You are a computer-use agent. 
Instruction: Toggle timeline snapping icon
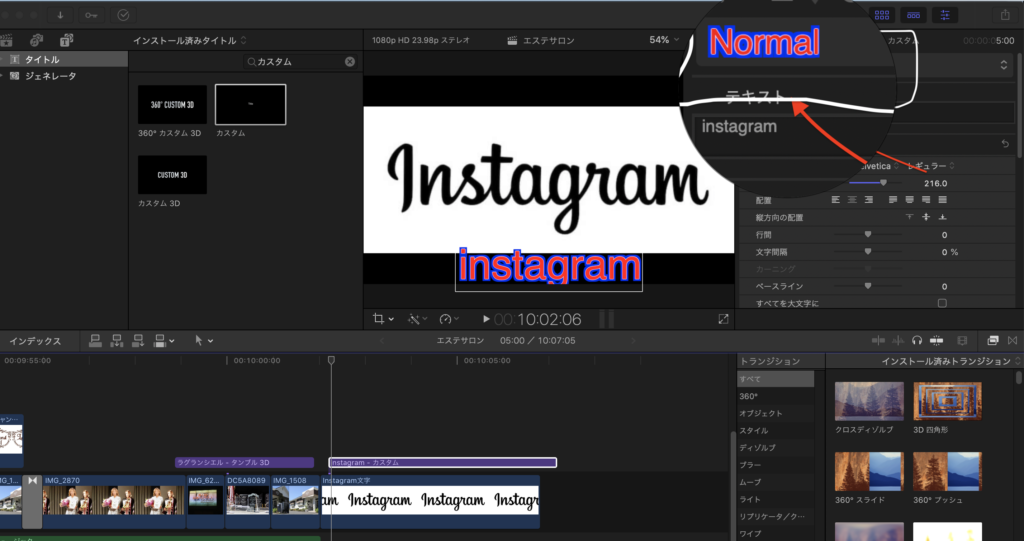[x=936, y=340]
